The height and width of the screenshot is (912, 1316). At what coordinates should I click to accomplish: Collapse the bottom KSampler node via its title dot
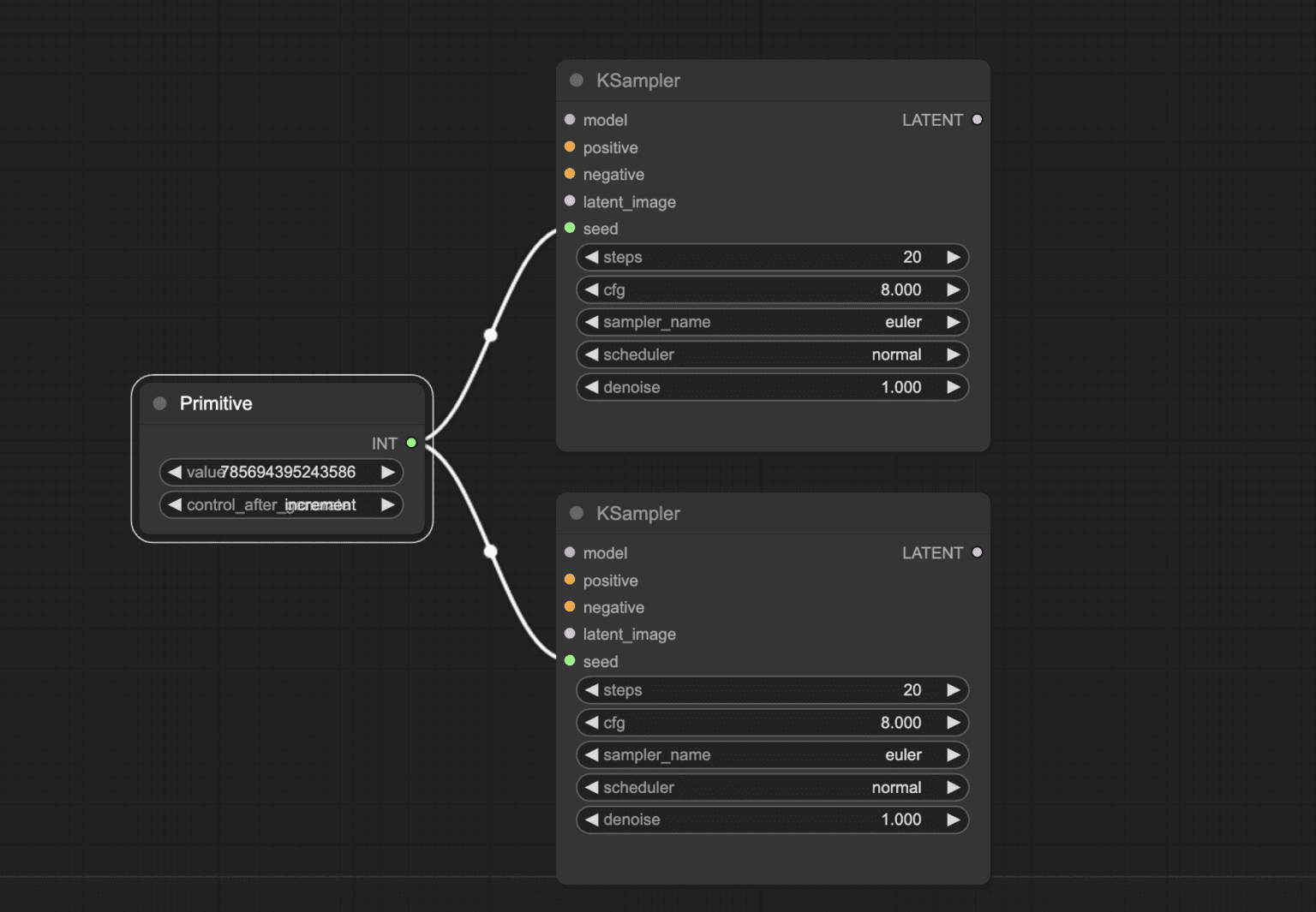(x=576, y=513)
